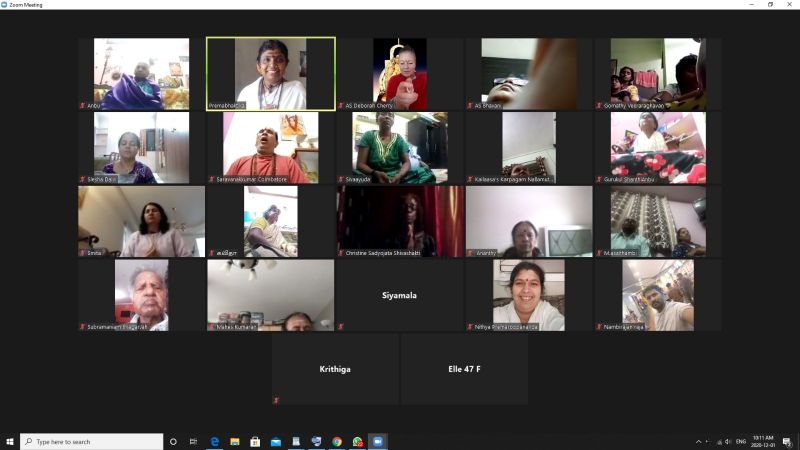Click the Krithiga participant tile
This screenshot has width=800, height=450.
[335, 369]
